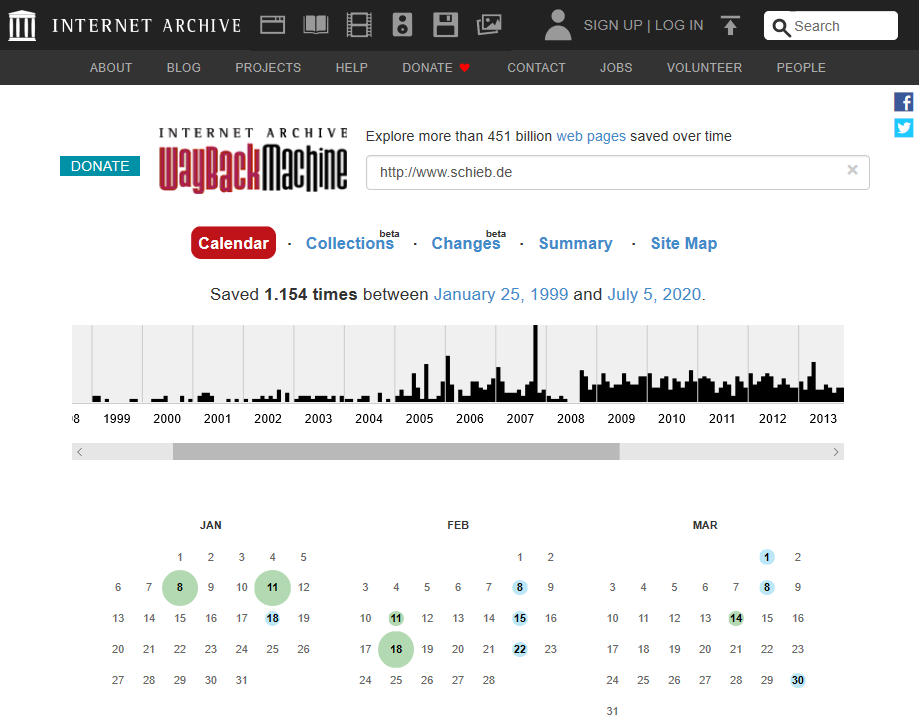Click the web pages link
This screenshot has height=720, width=919.
591,136
